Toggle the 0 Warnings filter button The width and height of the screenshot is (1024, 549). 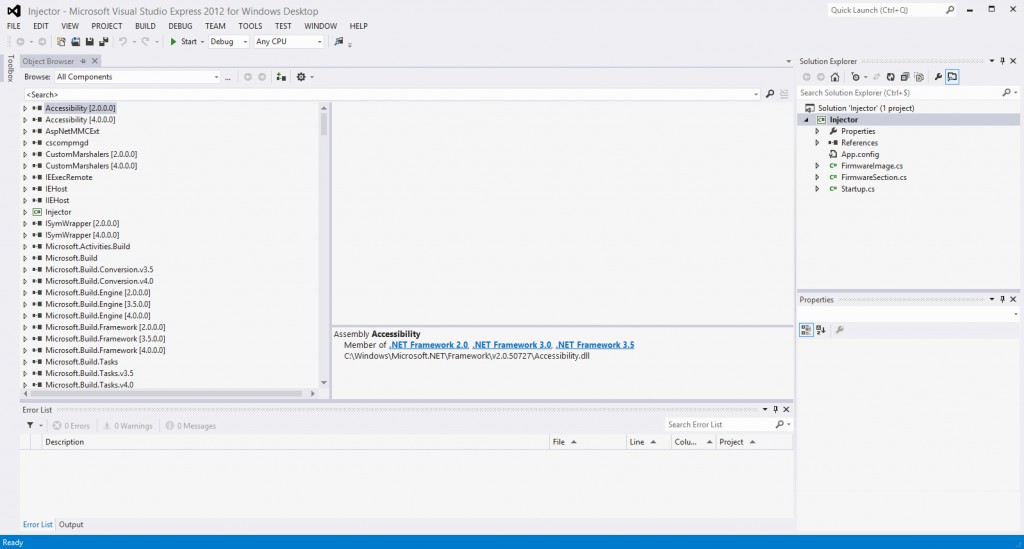tap(127, 426)
